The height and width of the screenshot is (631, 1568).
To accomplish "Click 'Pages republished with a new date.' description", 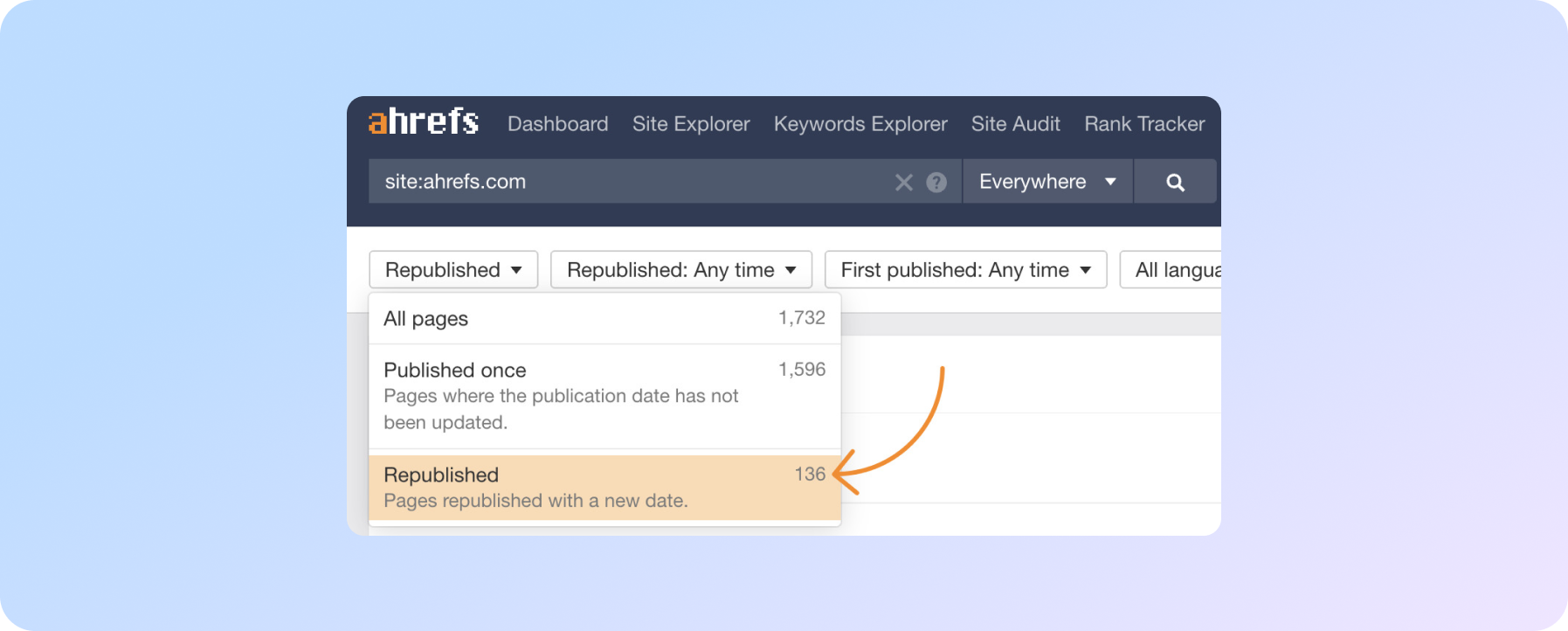I will pos(535,501).
